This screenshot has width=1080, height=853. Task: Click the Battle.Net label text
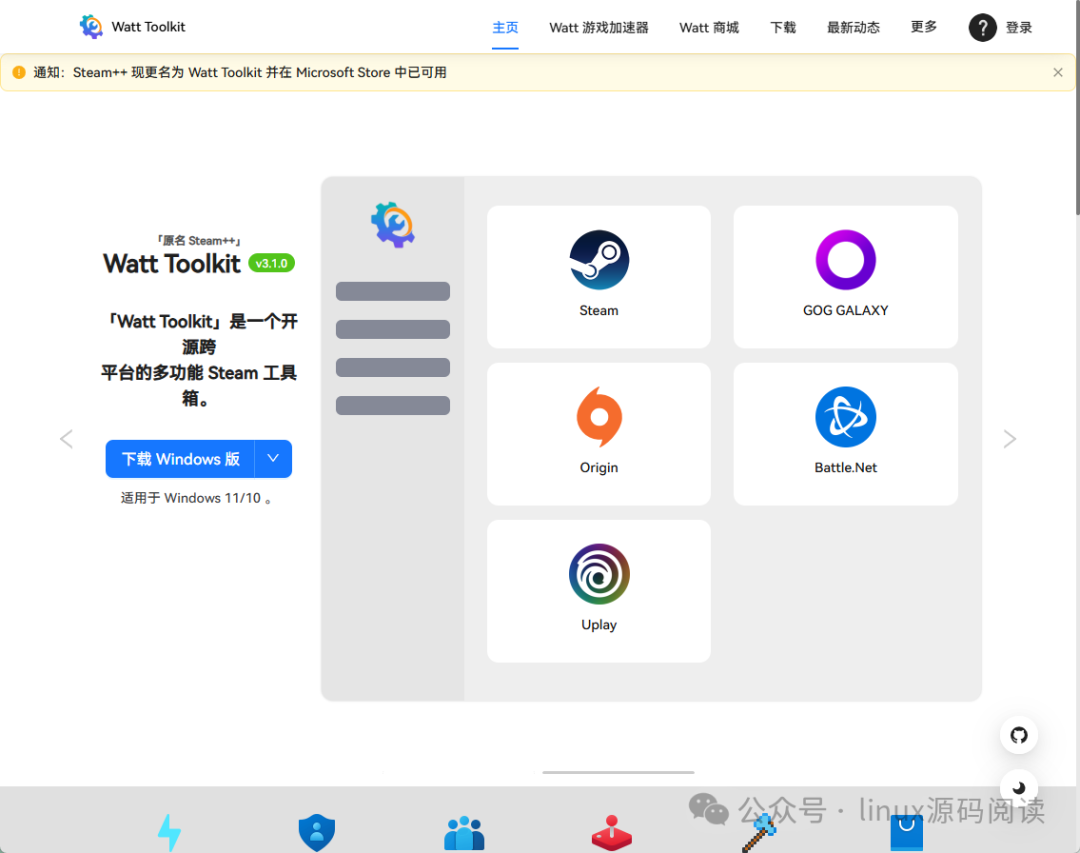click(x=845, y=468)
